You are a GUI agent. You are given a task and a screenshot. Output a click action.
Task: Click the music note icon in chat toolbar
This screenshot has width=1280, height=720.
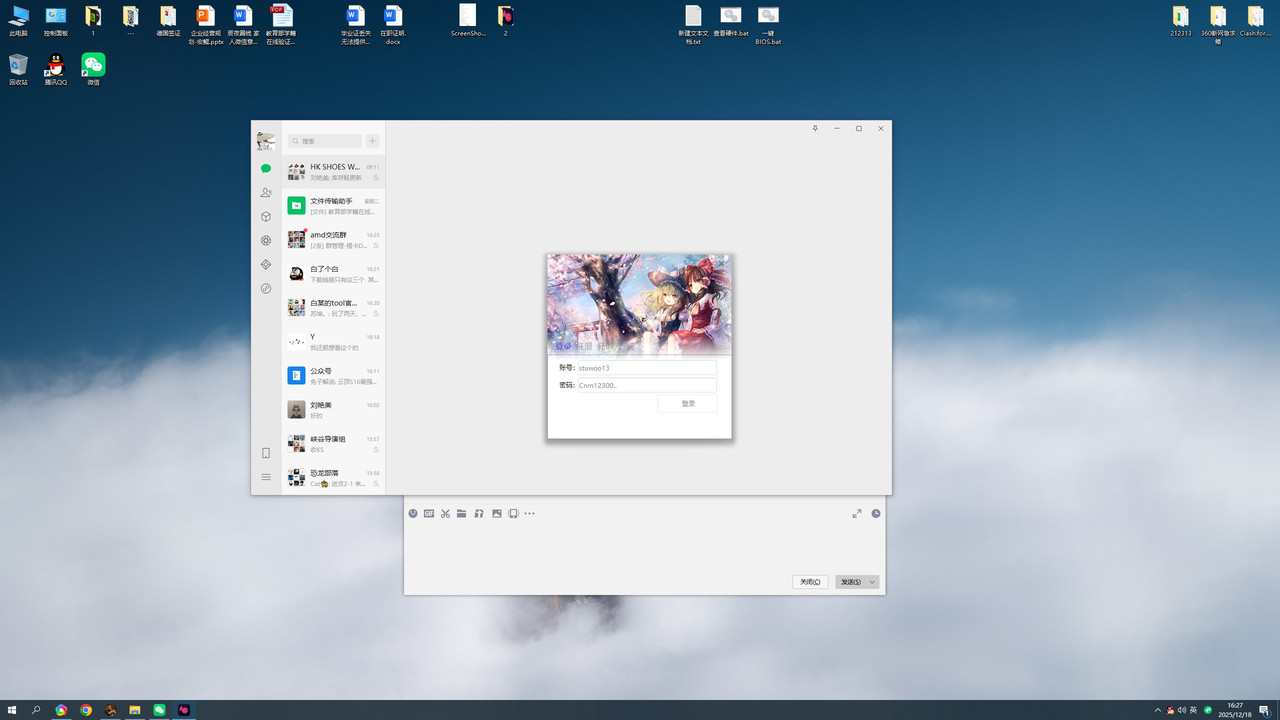point(479,514)
